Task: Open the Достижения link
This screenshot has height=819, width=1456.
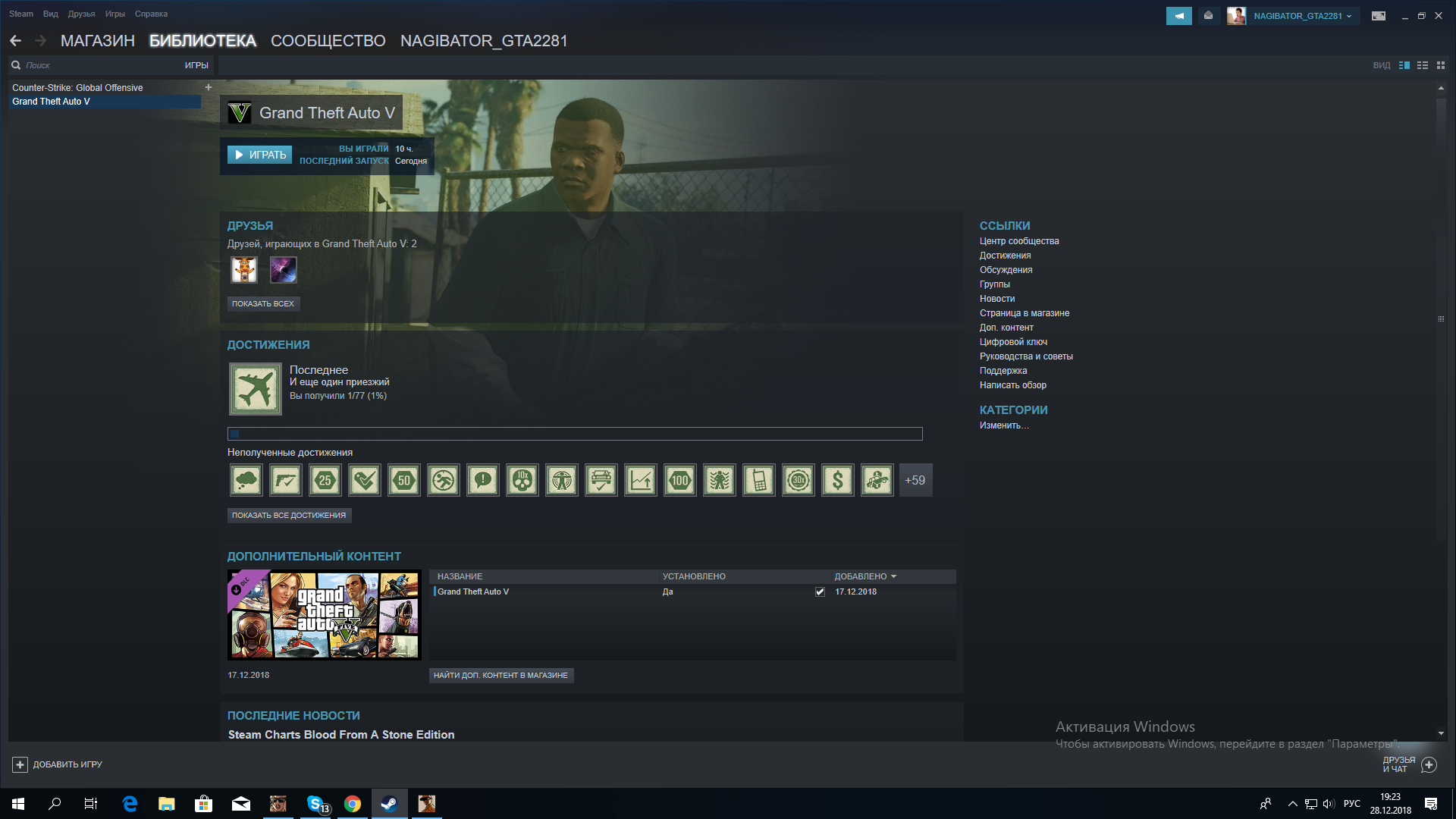Action: click(x=1005, y=256)
